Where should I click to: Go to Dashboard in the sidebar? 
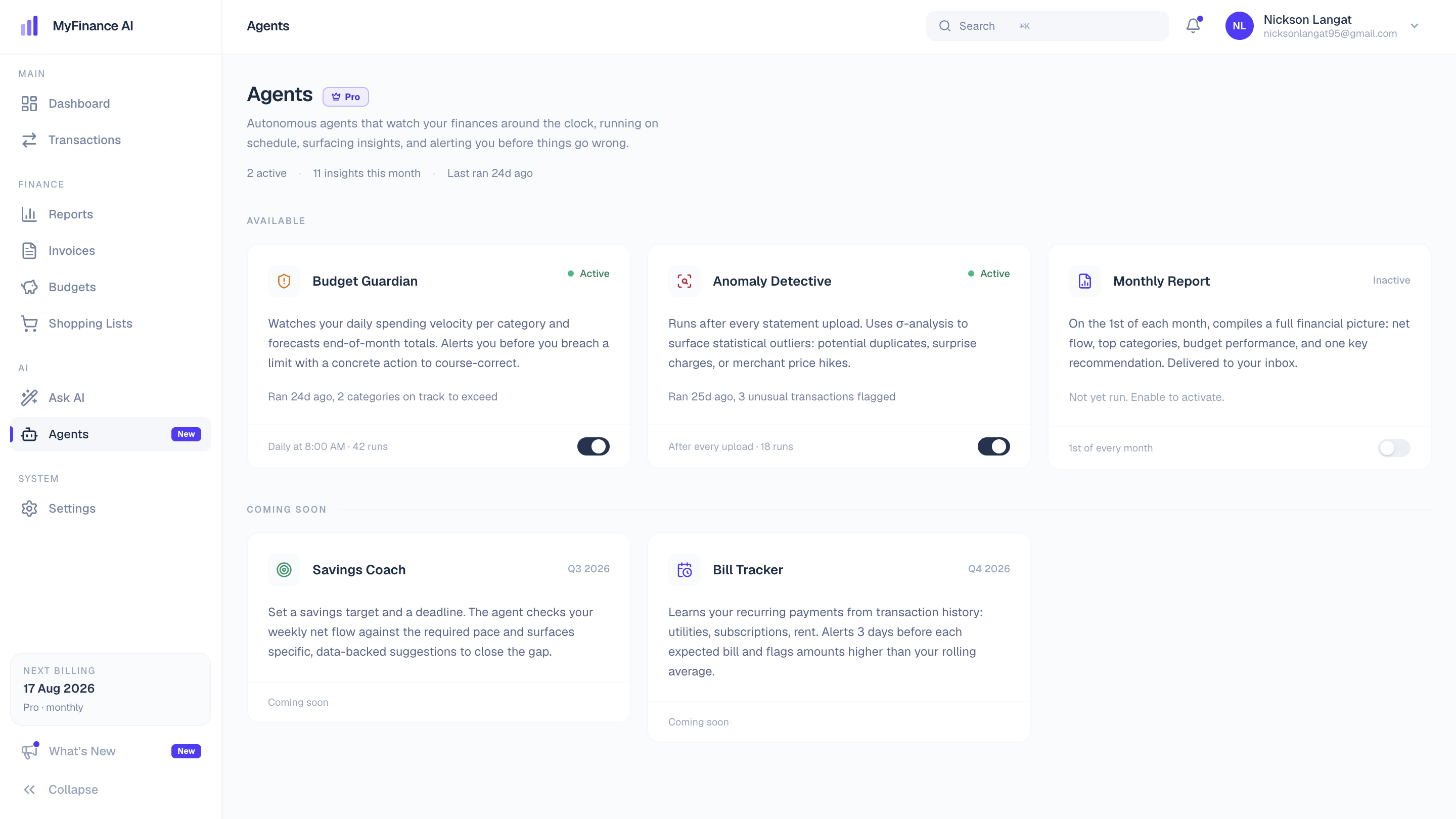[111, 104]
